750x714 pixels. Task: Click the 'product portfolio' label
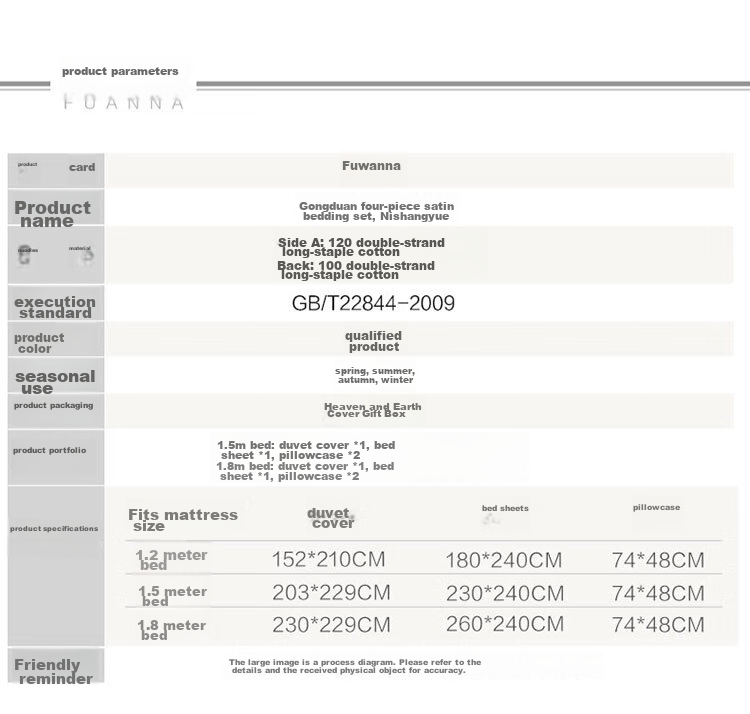click(50, 450)
